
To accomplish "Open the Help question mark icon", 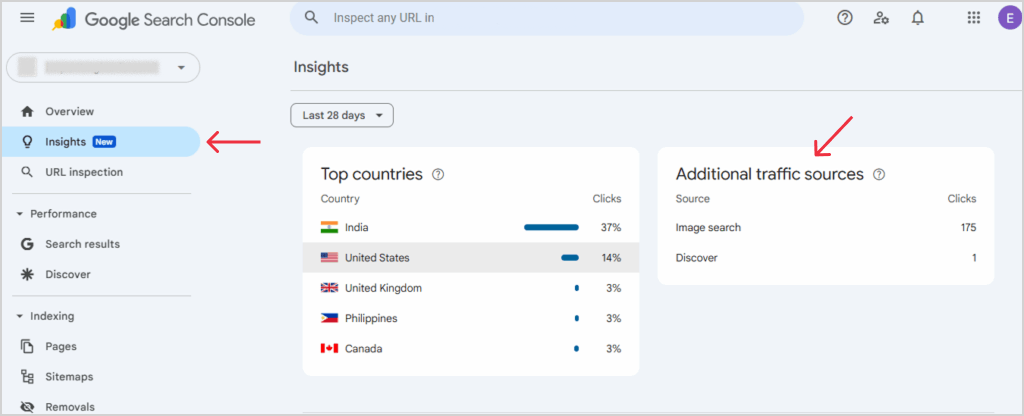I will tap(845, 18).
